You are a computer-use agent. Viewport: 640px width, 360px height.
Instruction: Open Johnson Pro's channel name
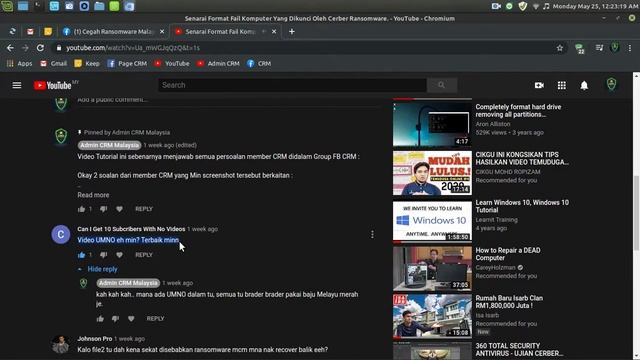95,338
